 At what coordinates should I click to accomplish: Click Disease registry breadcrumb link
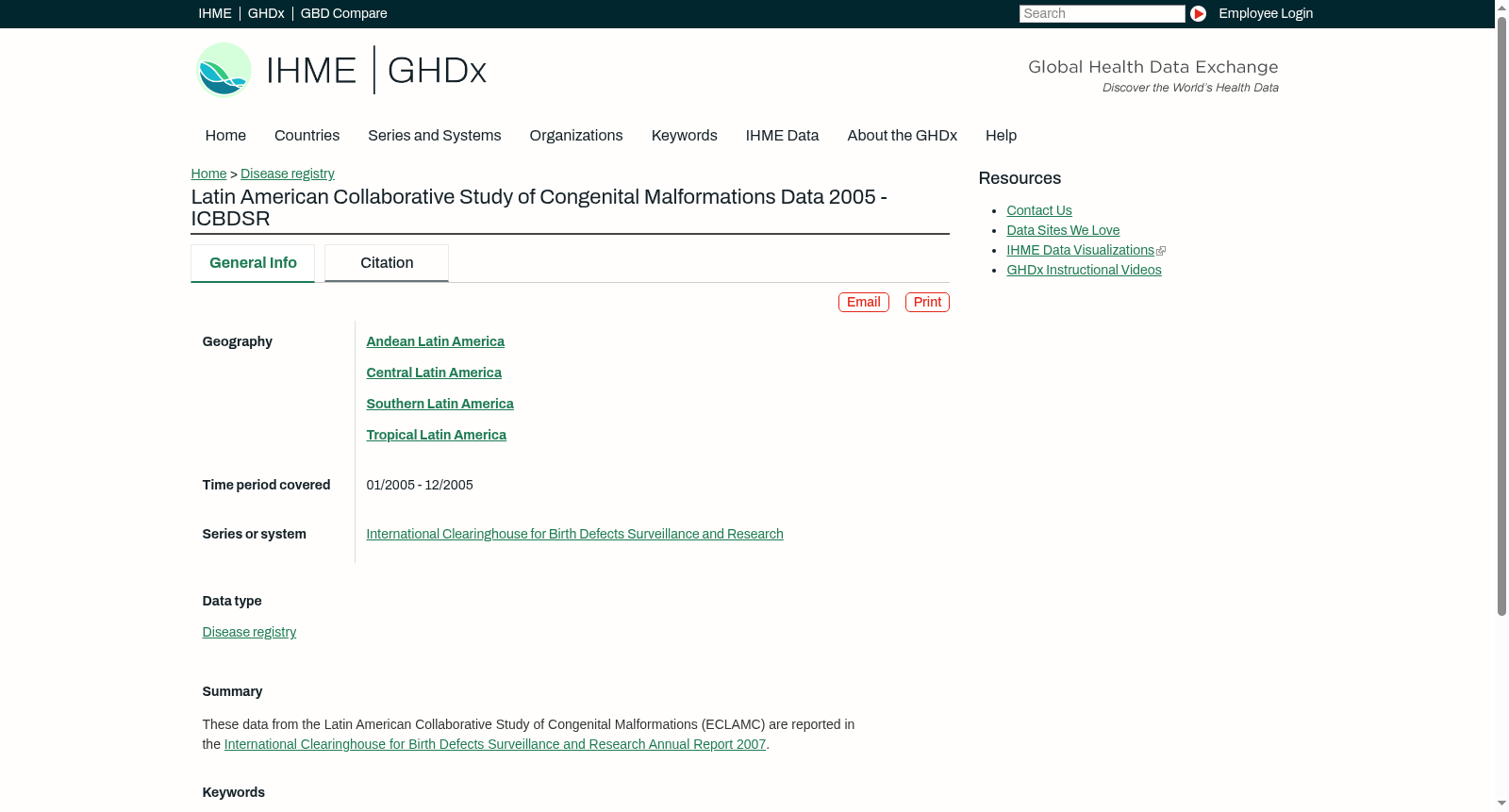(x=288, y=174)
